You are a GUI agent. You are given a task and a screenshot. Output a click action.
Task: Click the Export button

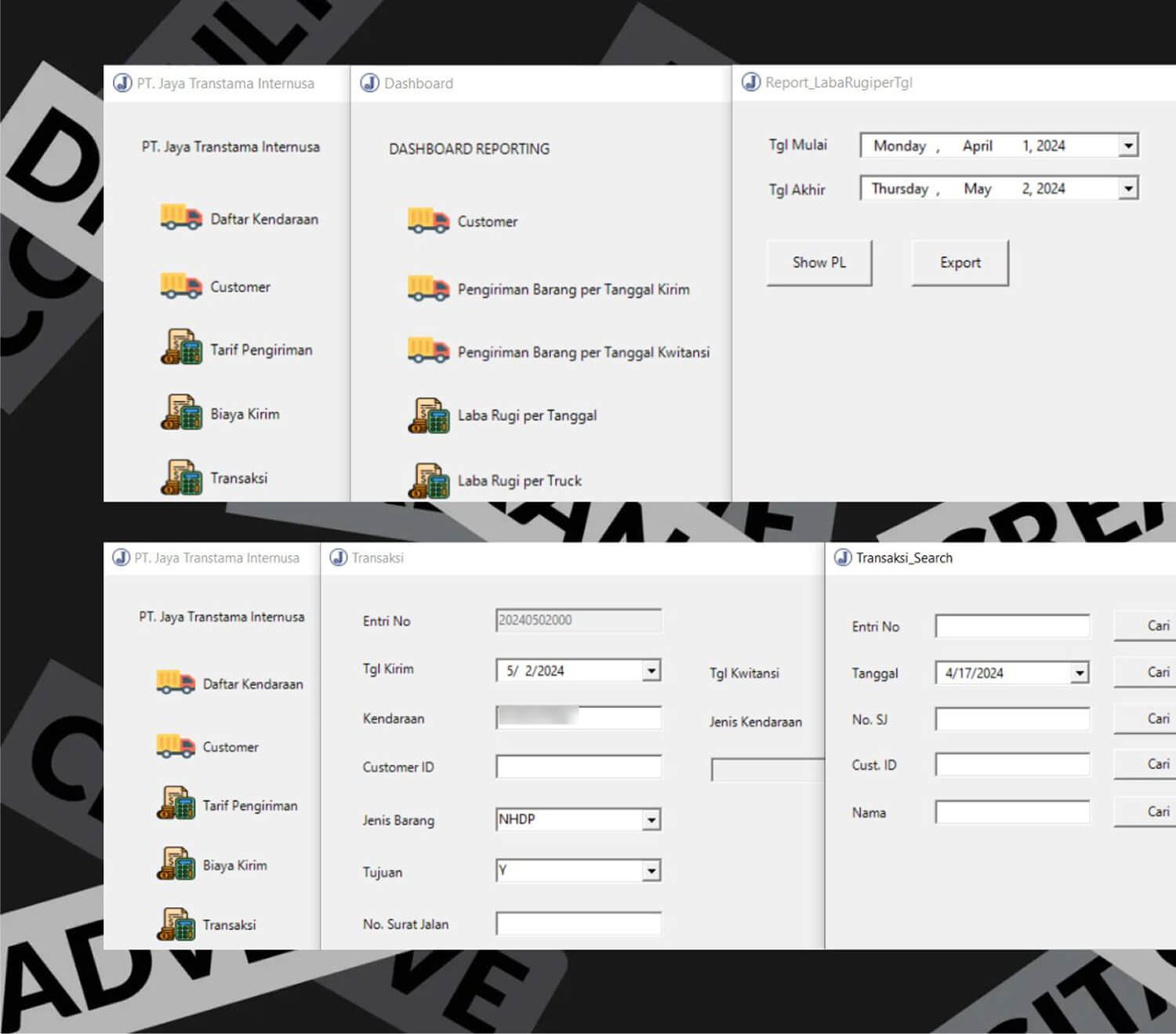960,263
